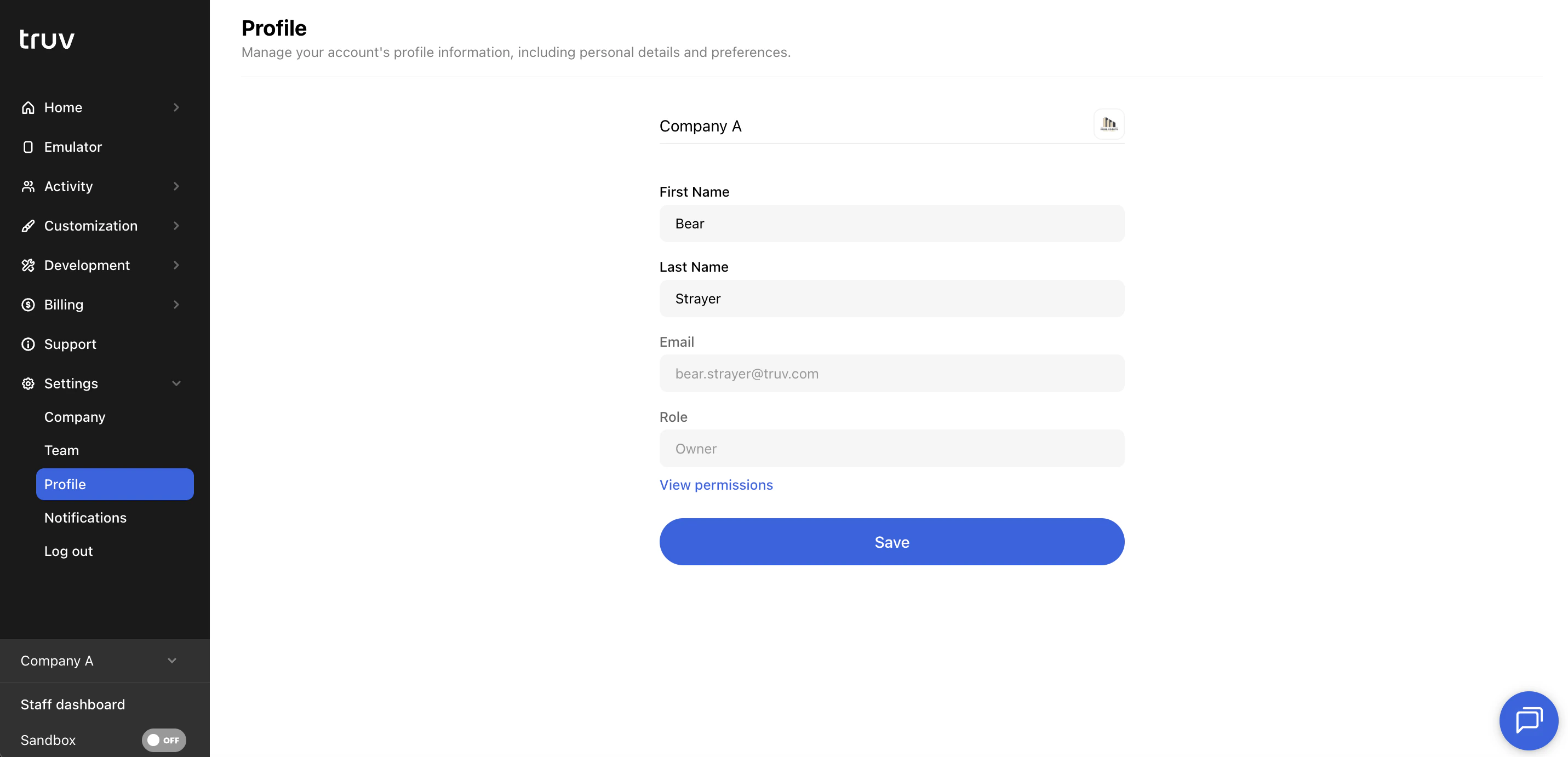Screen dimensions: 1568x757
Task: Open the Notifications settings entry
Action: coord(84,517)
